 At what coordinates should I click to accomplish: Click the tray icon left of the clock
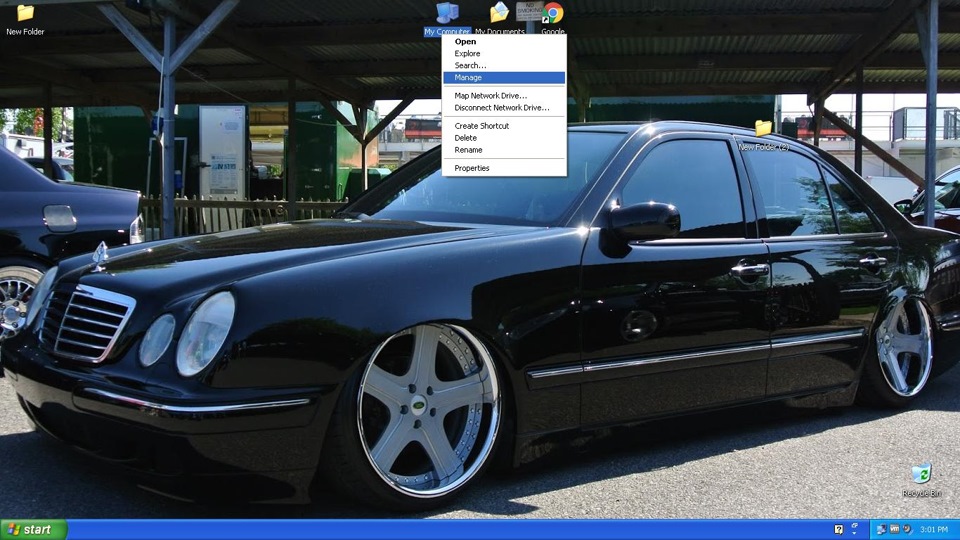(907, 529)
